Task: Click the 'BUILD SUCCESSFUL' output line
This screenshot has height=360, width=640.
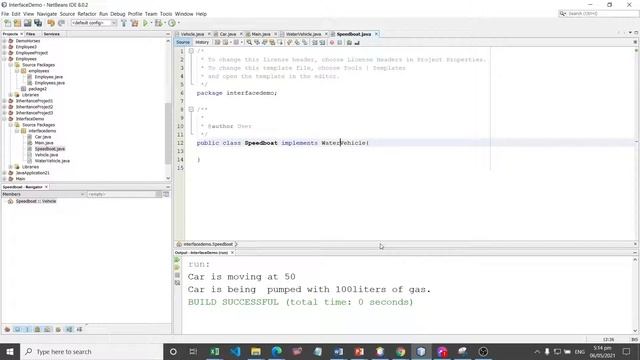Action: [x=300, y=302]
